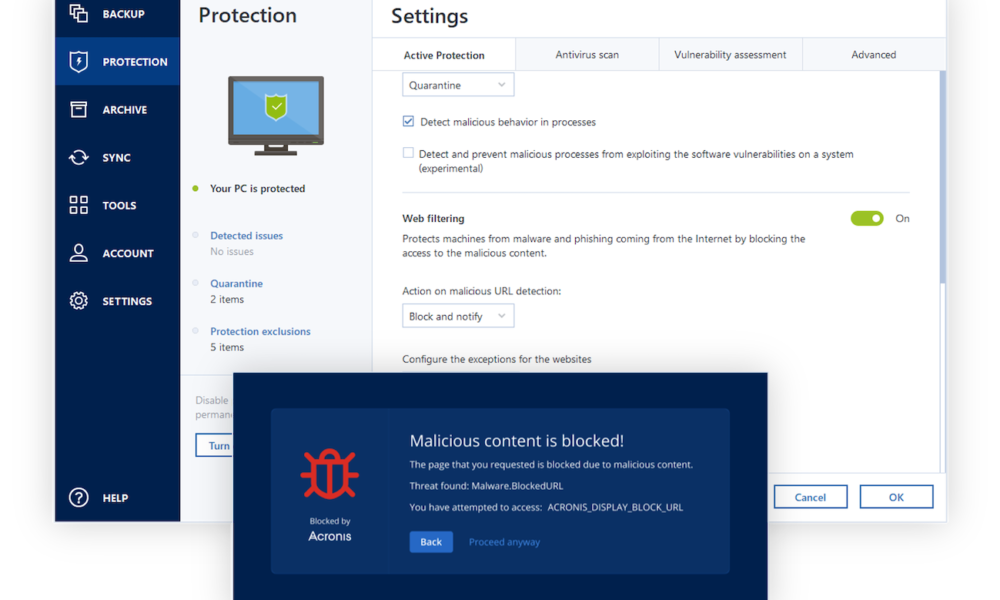Uncheck Detect malicious behavior in processes
The height and width of the screenshot is (600, 1000).
(408, 122)
